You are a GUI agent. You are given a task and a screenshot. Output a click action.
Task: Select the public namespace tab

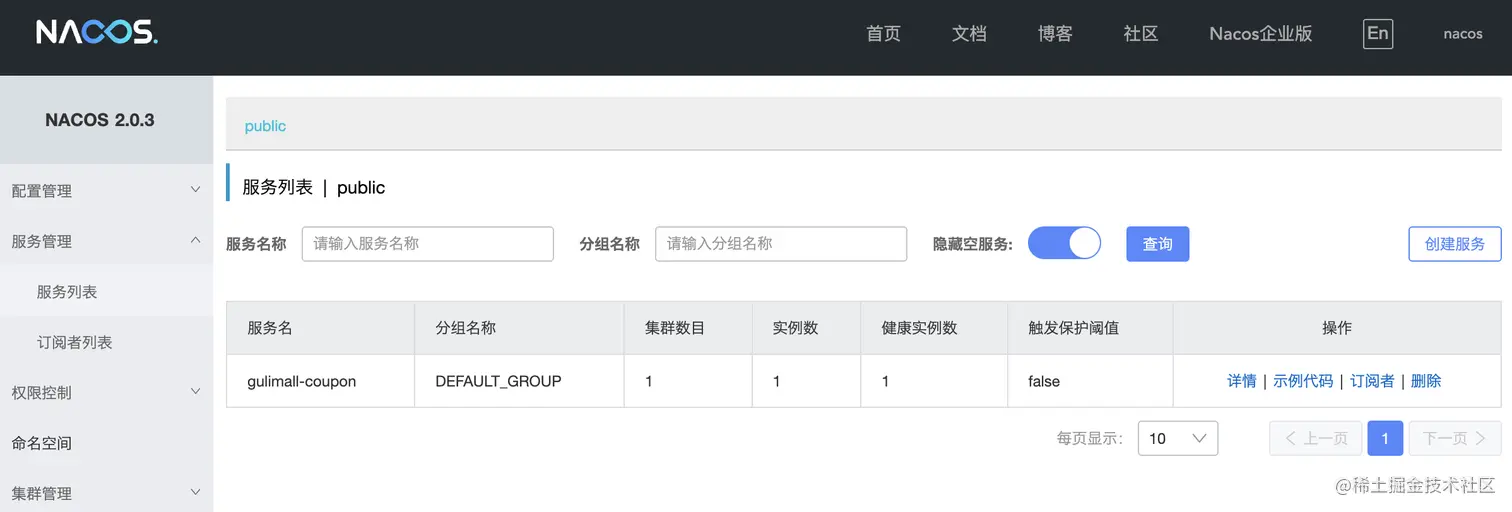click(265, 126)
